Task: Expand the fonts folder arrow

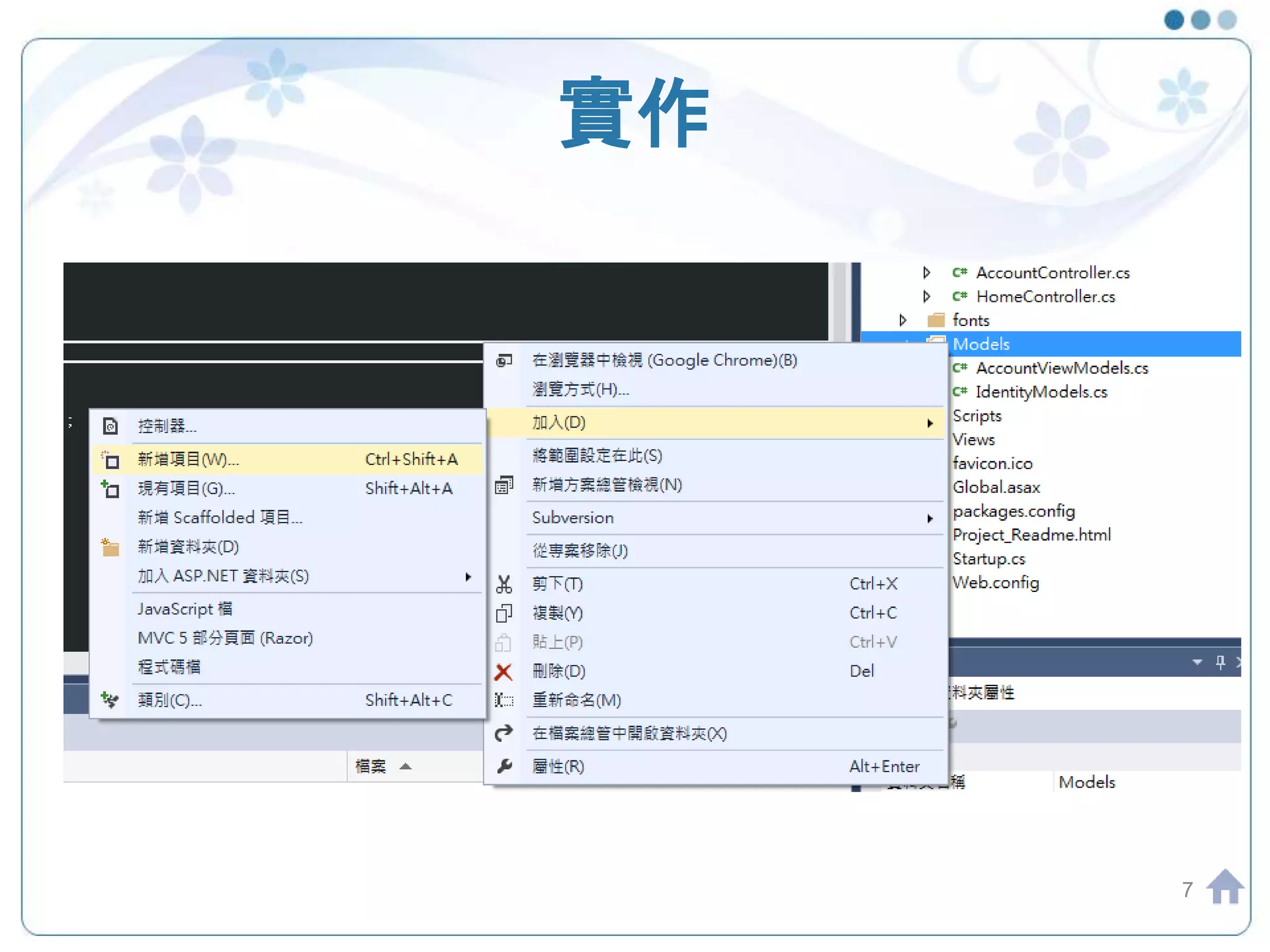Action: [903, 320]
